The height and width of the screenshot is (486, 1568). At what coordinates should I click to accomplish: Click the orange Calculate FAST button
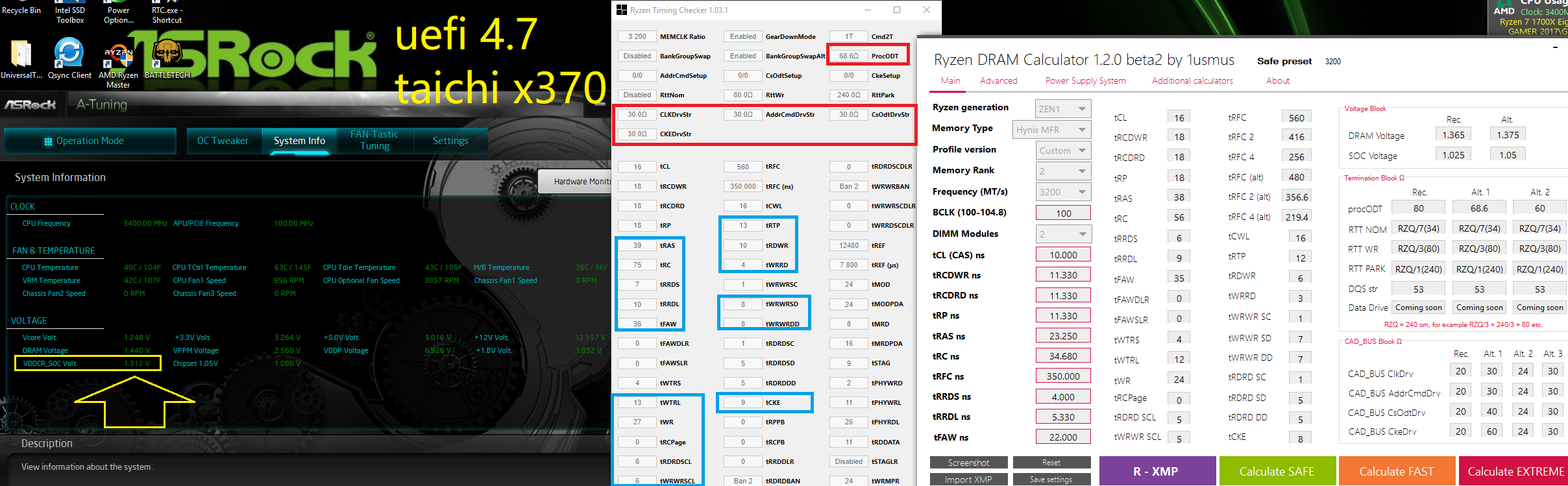[x=1397, y=471]
